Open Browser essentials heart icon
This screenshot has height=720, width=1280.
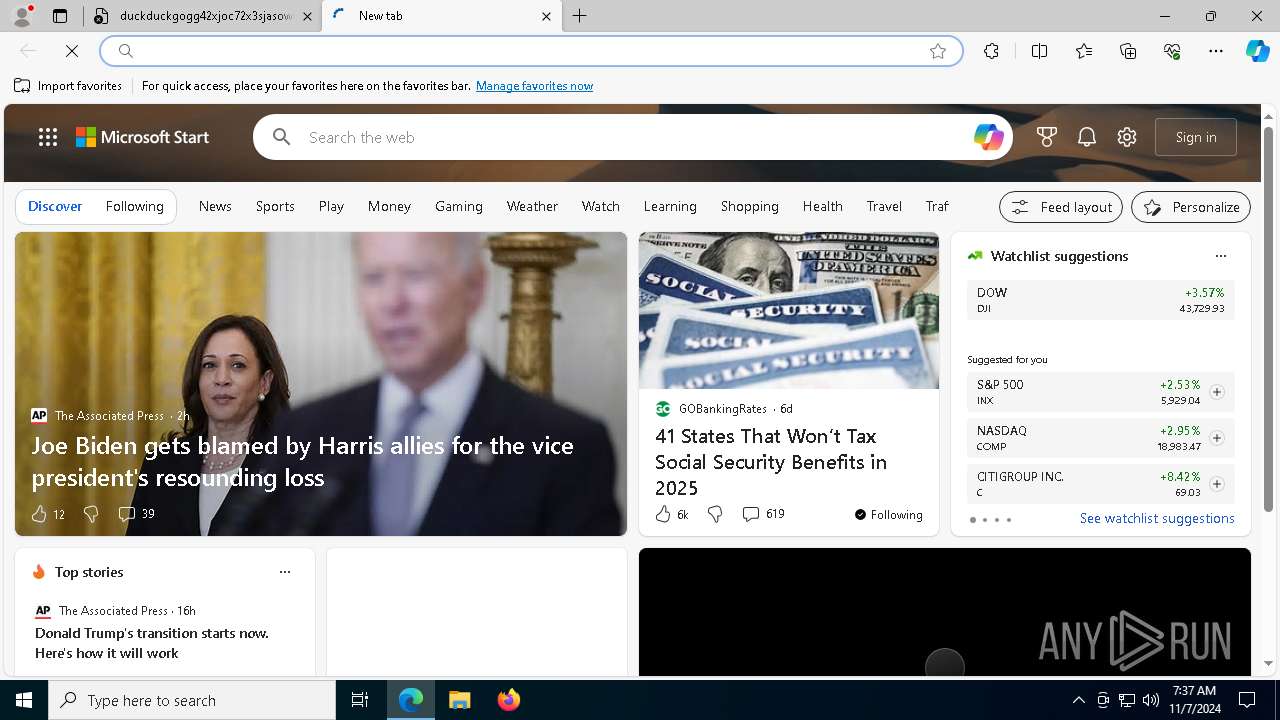[1172, 51]
